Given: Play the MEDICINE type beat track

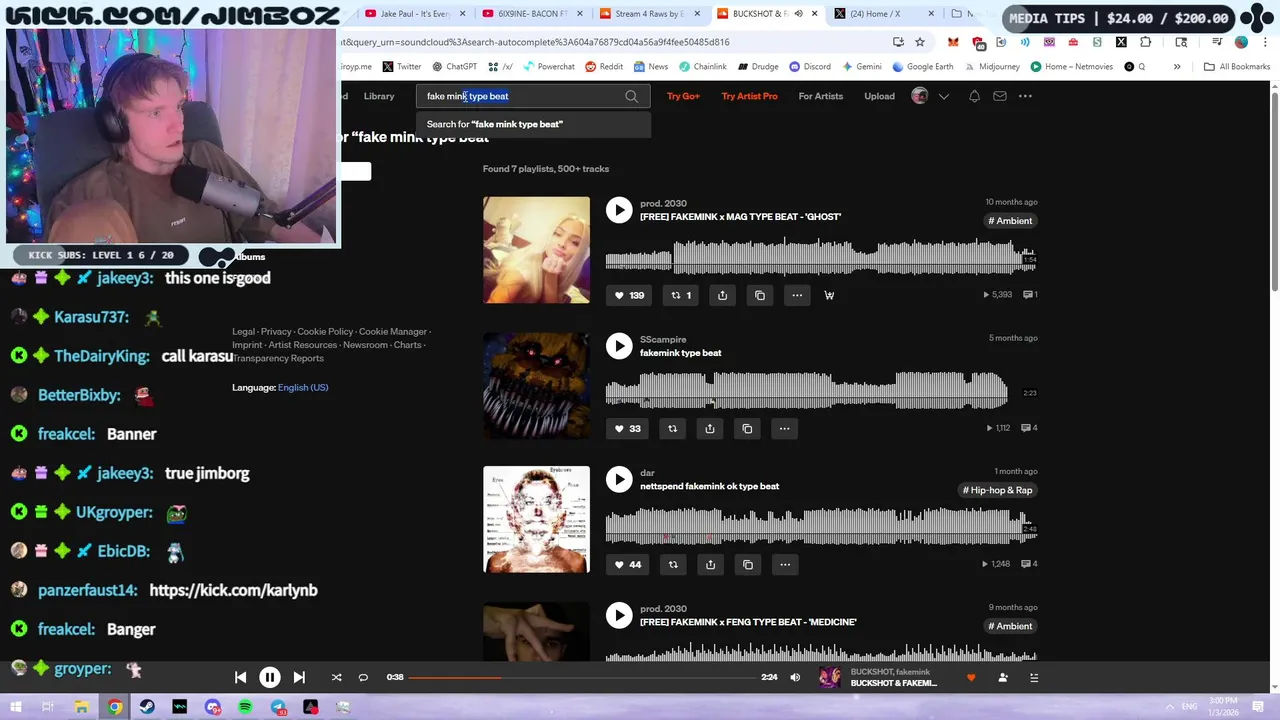Looking at the screenshot, I should [619, 615].
